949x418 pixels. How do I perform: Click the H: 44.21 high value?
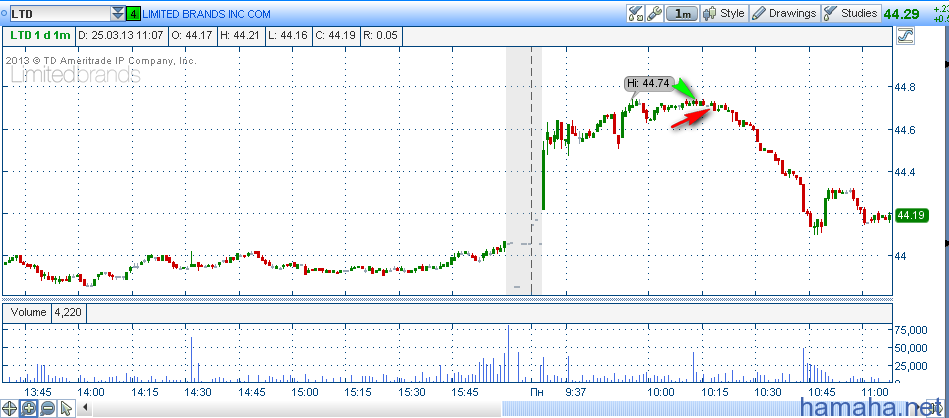[240, 36]
